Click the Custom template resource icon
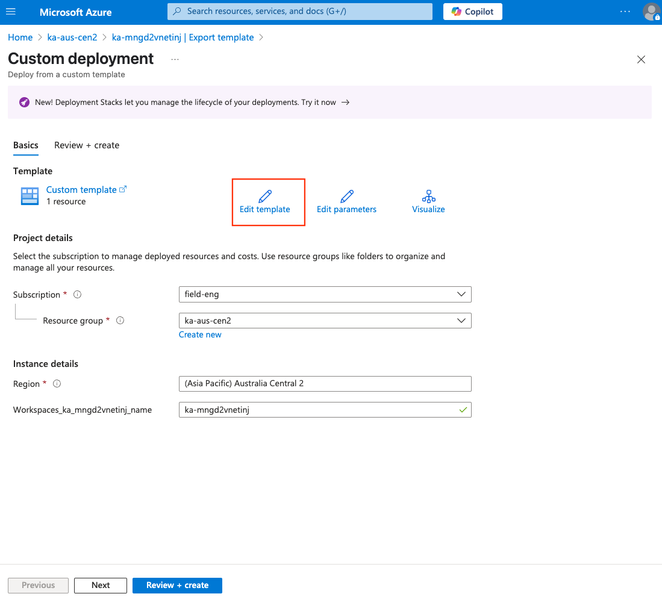The width and height of the screenshot is (662, 599). pos(29,195)
